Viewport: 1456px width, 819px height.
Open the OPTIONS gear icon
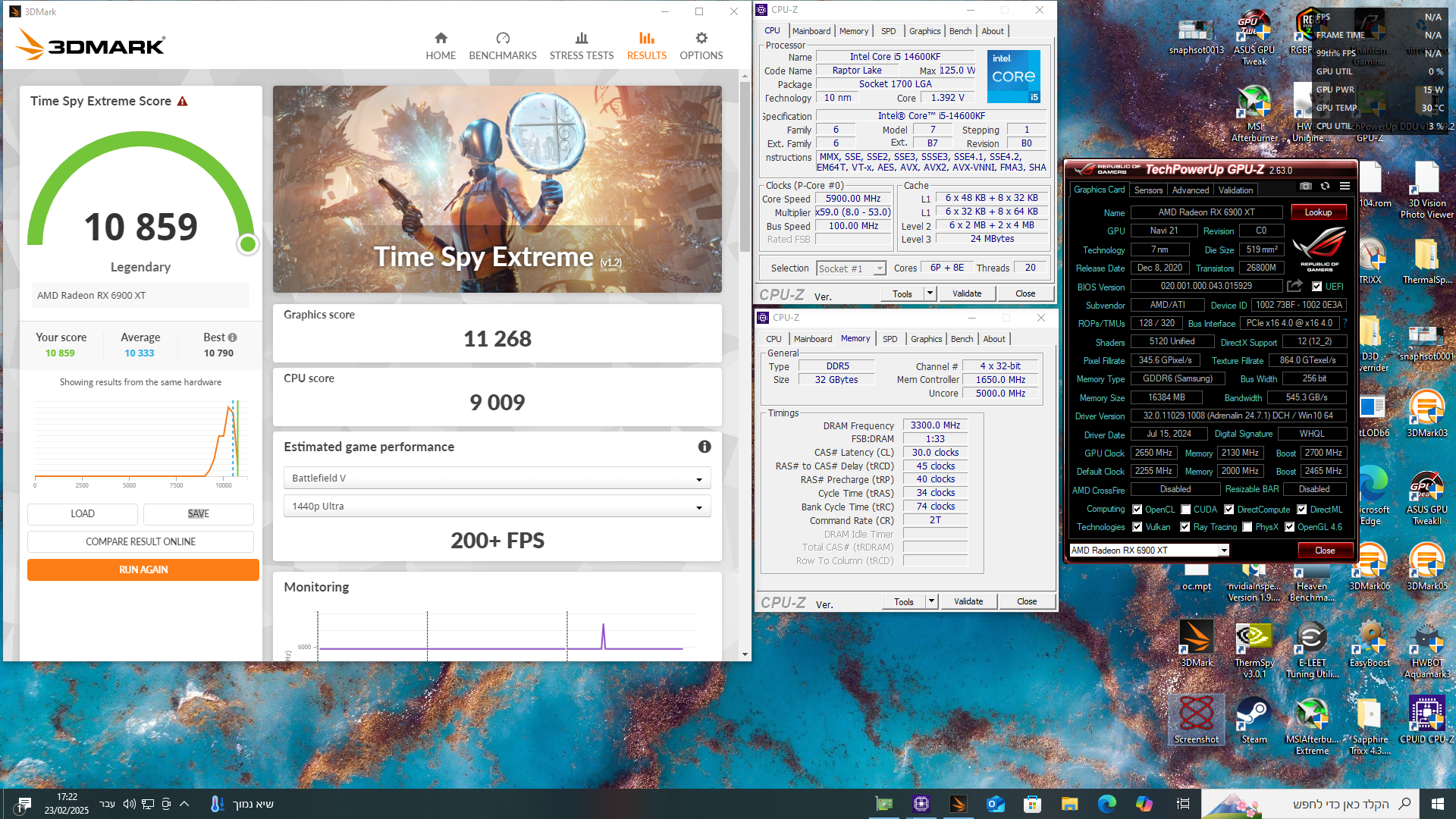tap(701, 38)
